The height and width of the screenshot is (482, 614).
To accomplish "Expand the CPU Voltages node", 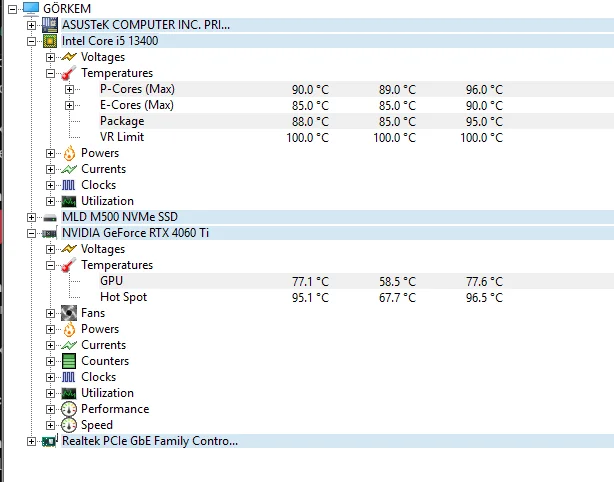I will click(x=50, y=57).
